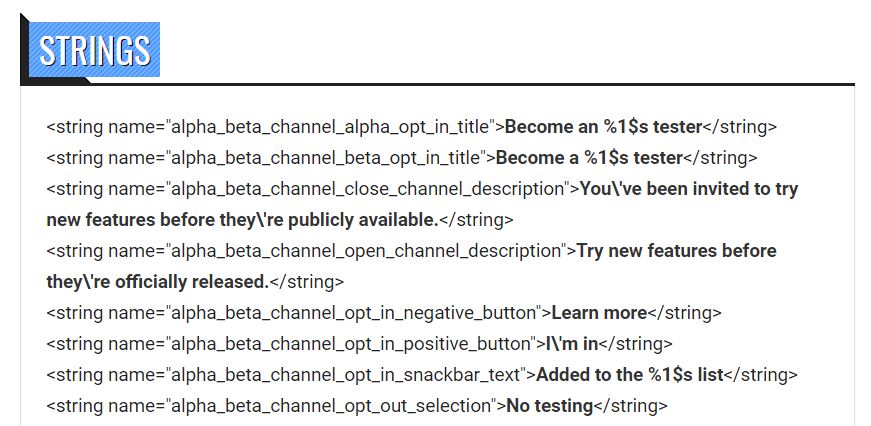Image resolution: width=871 pixels, height=426 pixels.
Task: Click bold text "You've been invited to try"
Action: tap(689, 189)
